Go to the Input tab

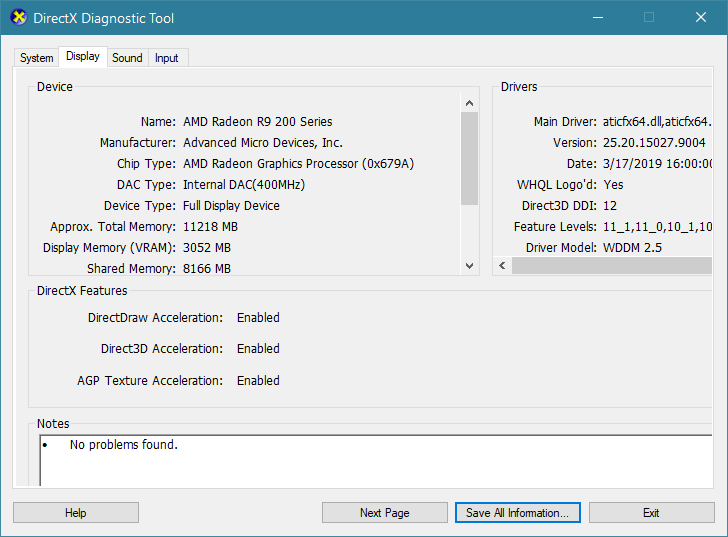point(167,58)
